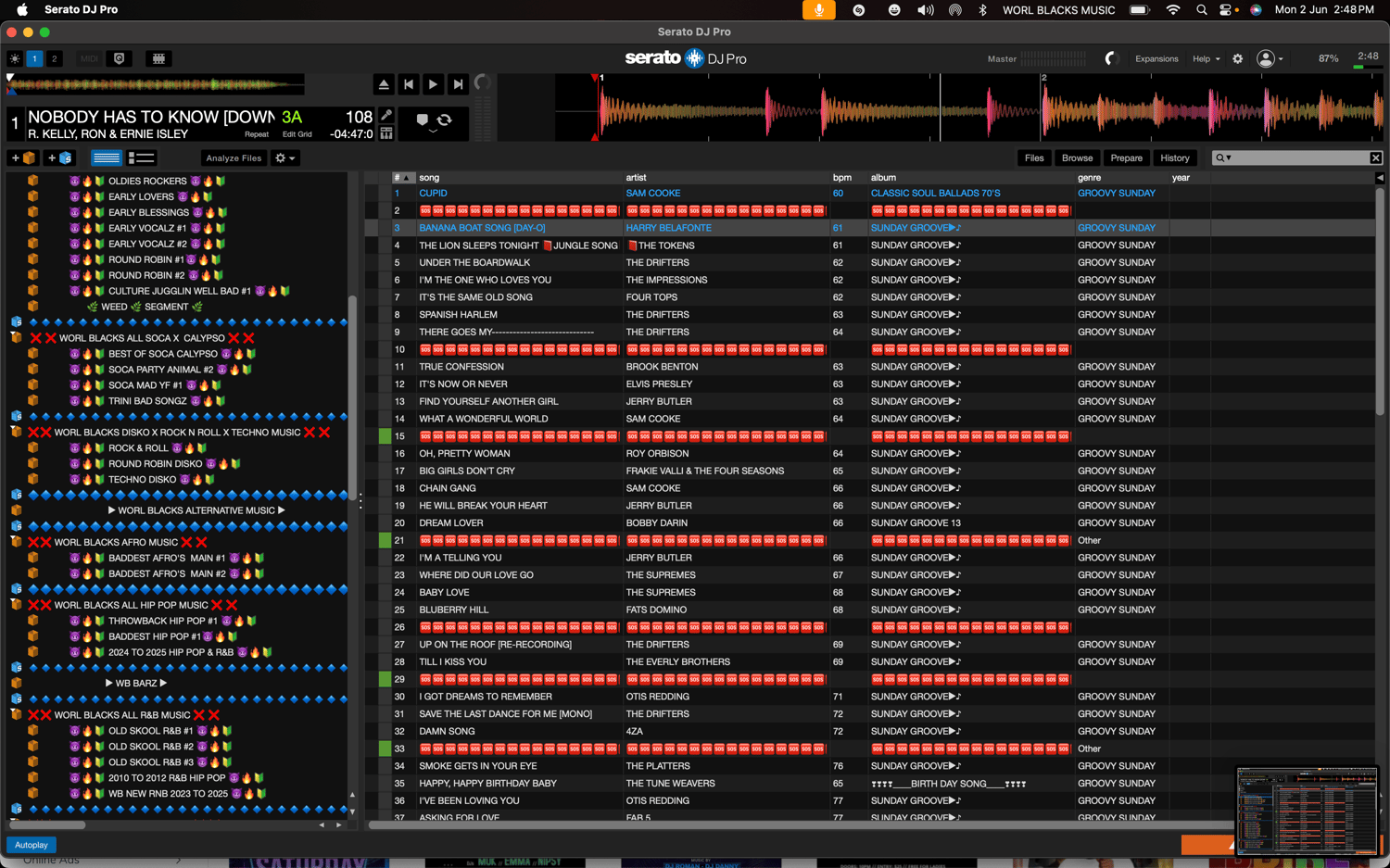The height and width of the screenshot is (868, 1390).
Task: Open the library gear settings dropdown
Action: pos(284,158)
